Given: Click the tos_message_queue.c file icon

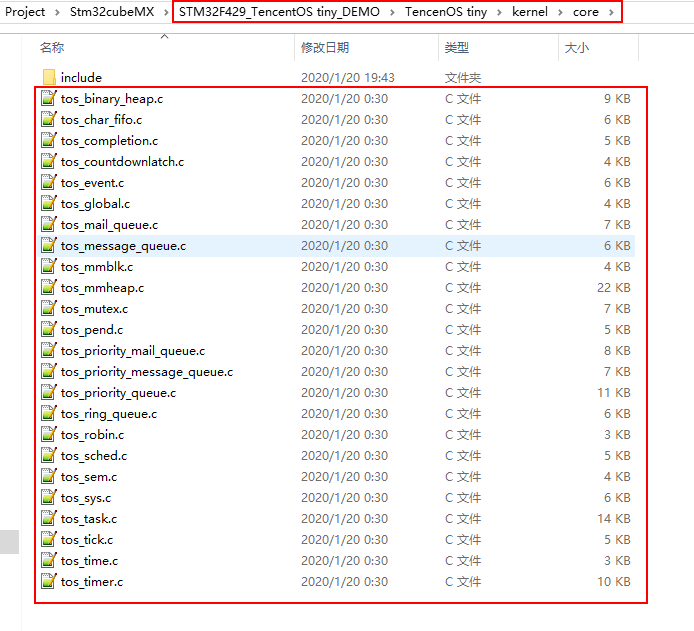Looking at the screenshot, I should point(49,246).
